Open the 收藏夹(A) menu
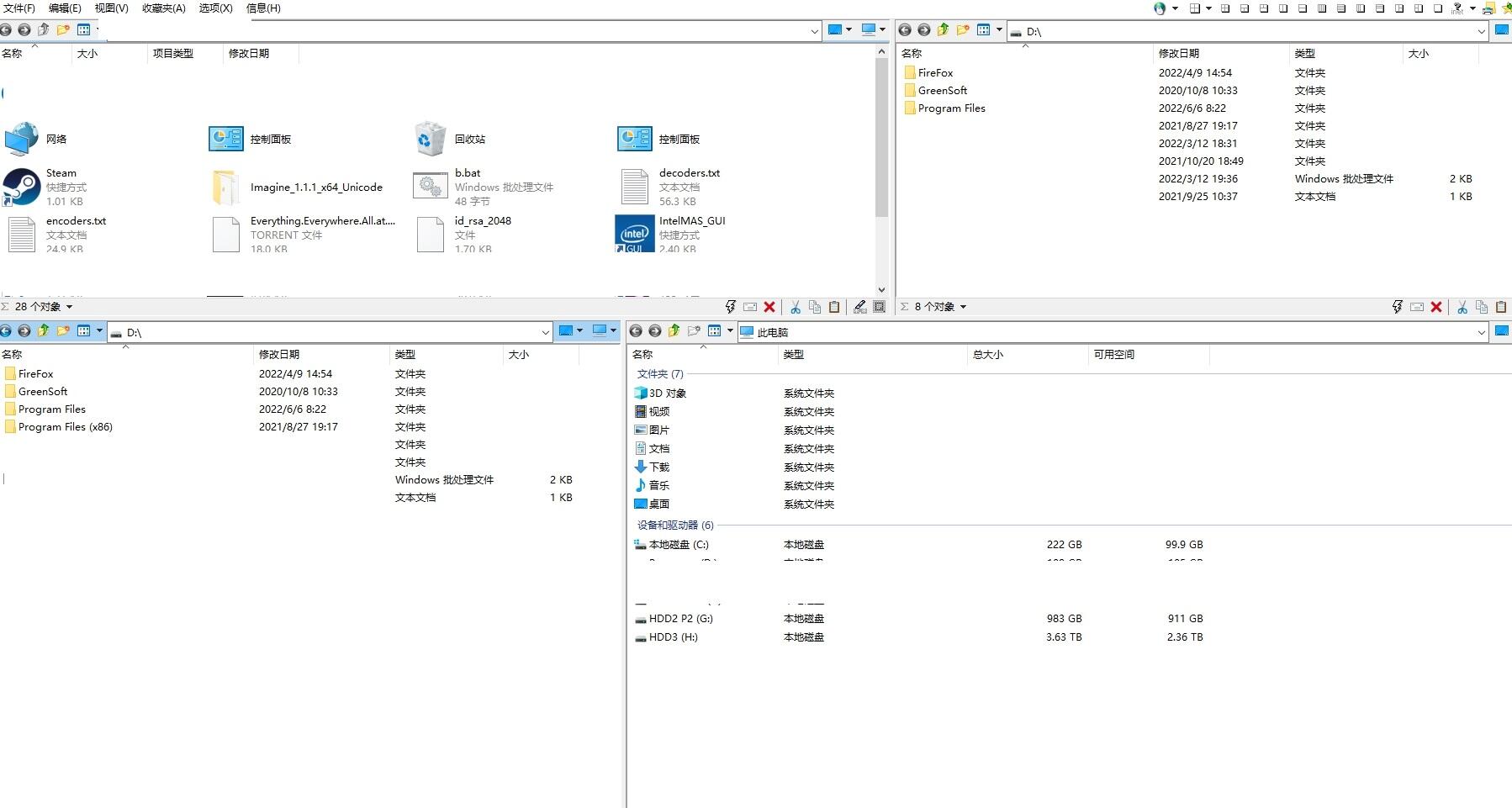 coord(163,8)
